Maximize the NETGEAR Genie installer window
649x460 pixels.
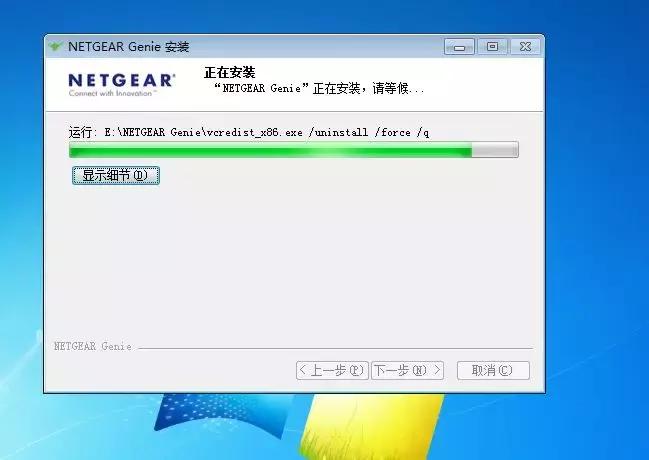pos(492,46)
